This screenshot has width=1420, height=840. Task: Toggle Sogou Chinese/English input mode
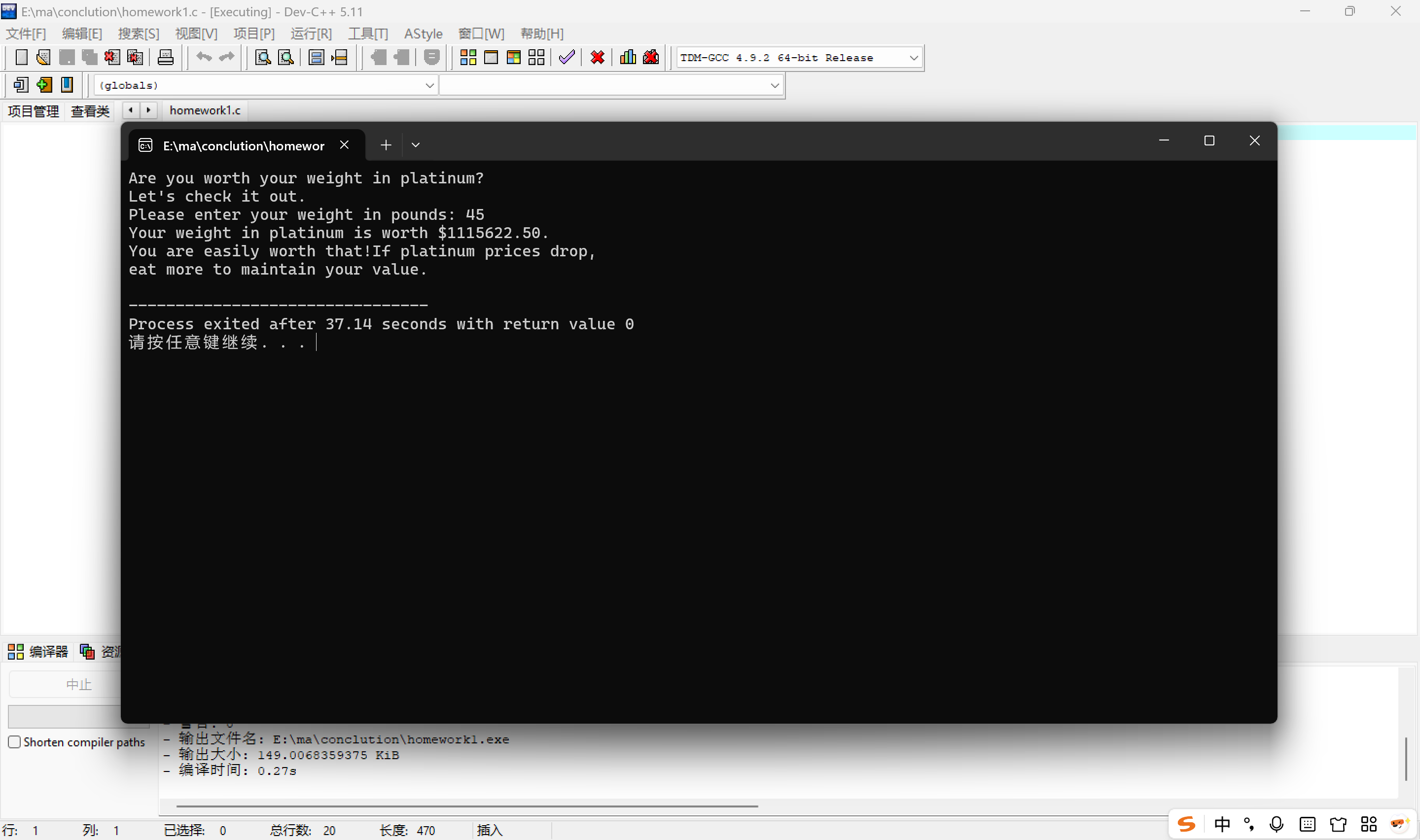[1222, 824]
